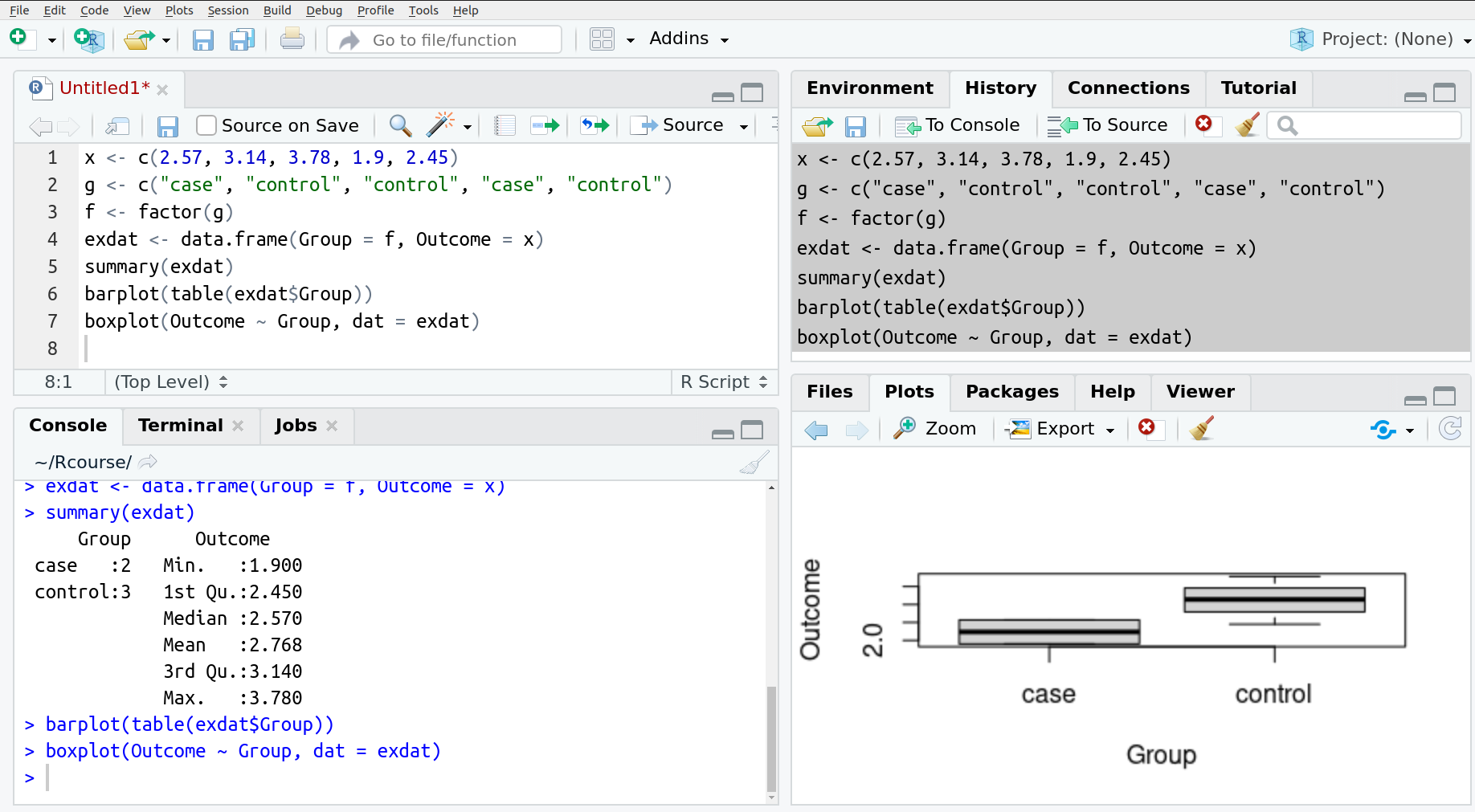Create a new project
Screen dimensions: 1475x812
pos(88,39)
